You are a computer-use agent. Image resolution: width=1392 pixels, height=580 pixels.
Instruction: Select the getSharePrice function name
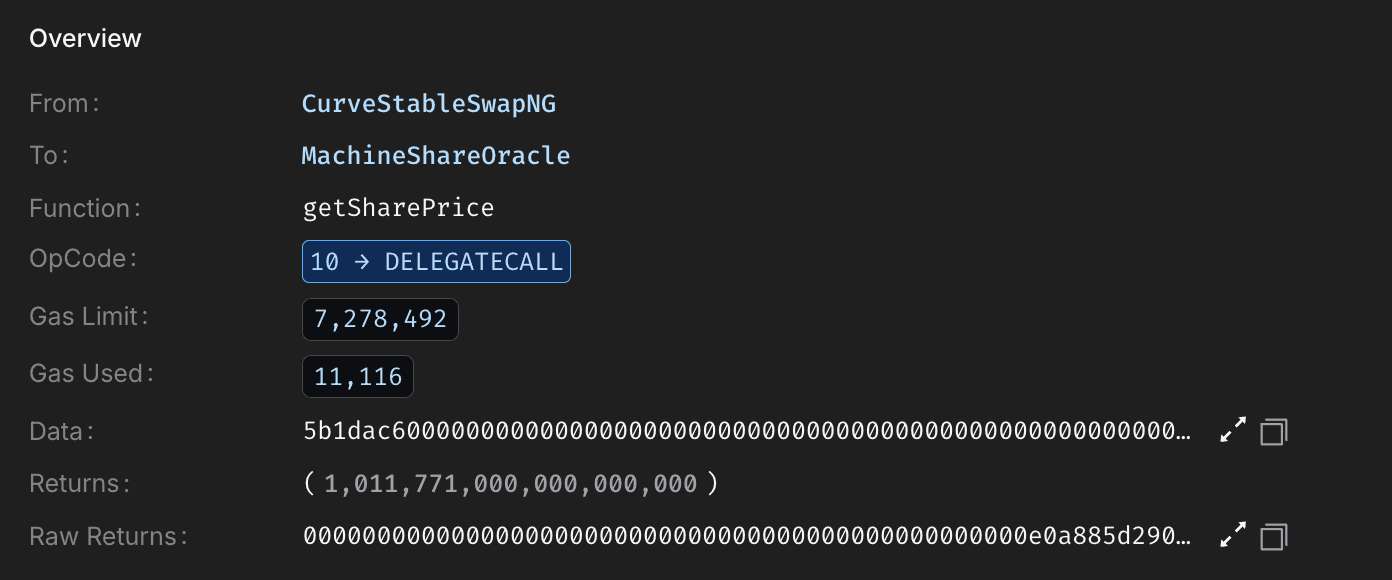pyautogui.click(x=398, y=207)
